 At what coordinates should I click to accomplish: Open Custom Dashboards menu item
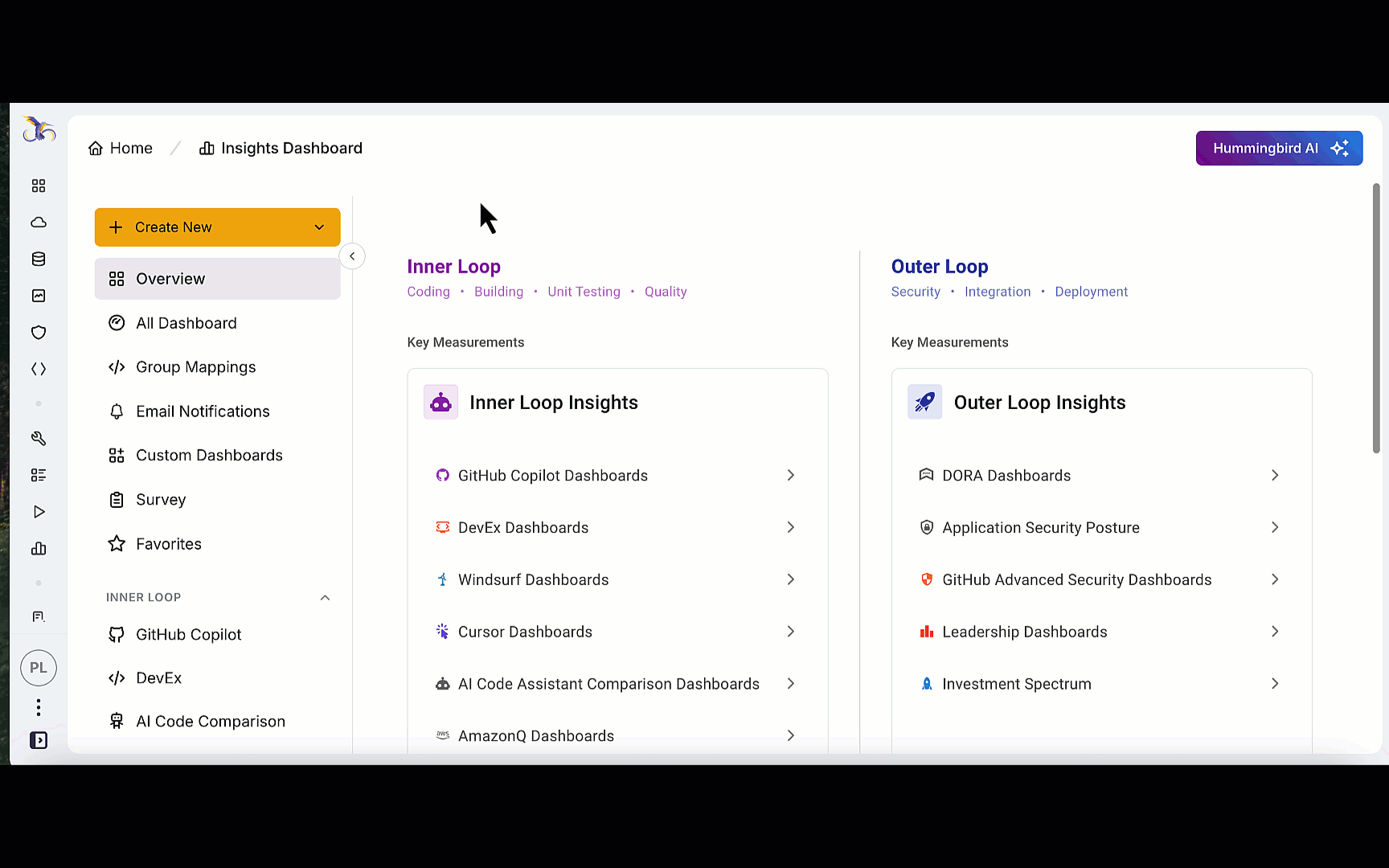pos(209,456)
